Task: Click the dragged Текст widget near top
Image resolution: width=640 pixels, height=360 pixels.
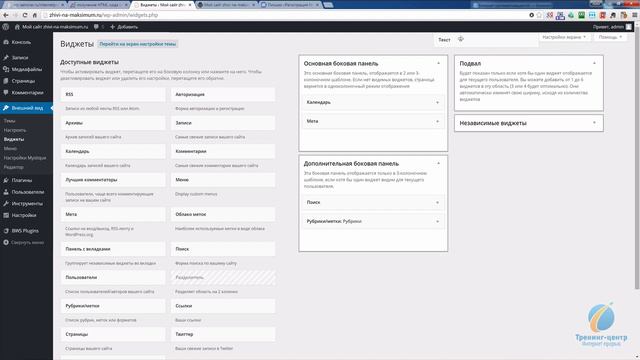Action: (486, 40)
